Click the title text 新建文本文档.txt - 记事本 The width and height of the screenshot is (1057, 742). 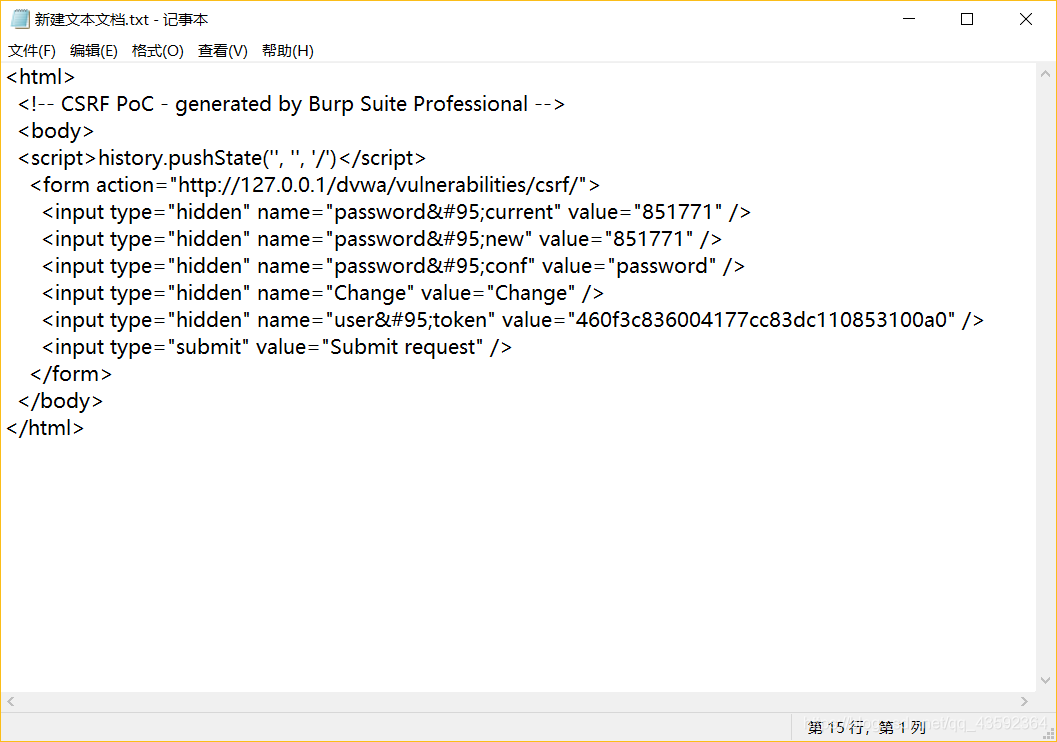[121, 20]
